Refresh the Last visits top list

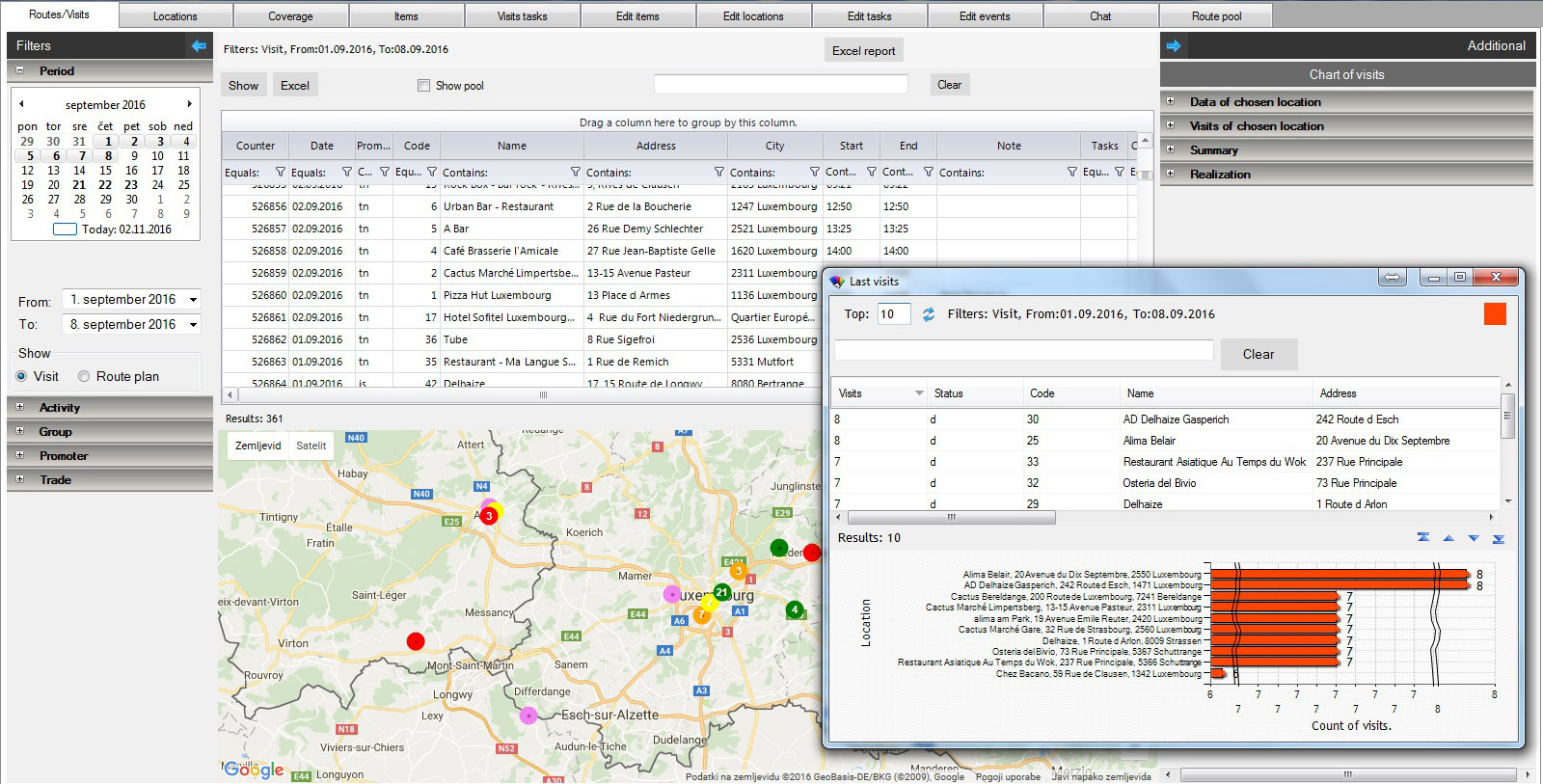929,314
